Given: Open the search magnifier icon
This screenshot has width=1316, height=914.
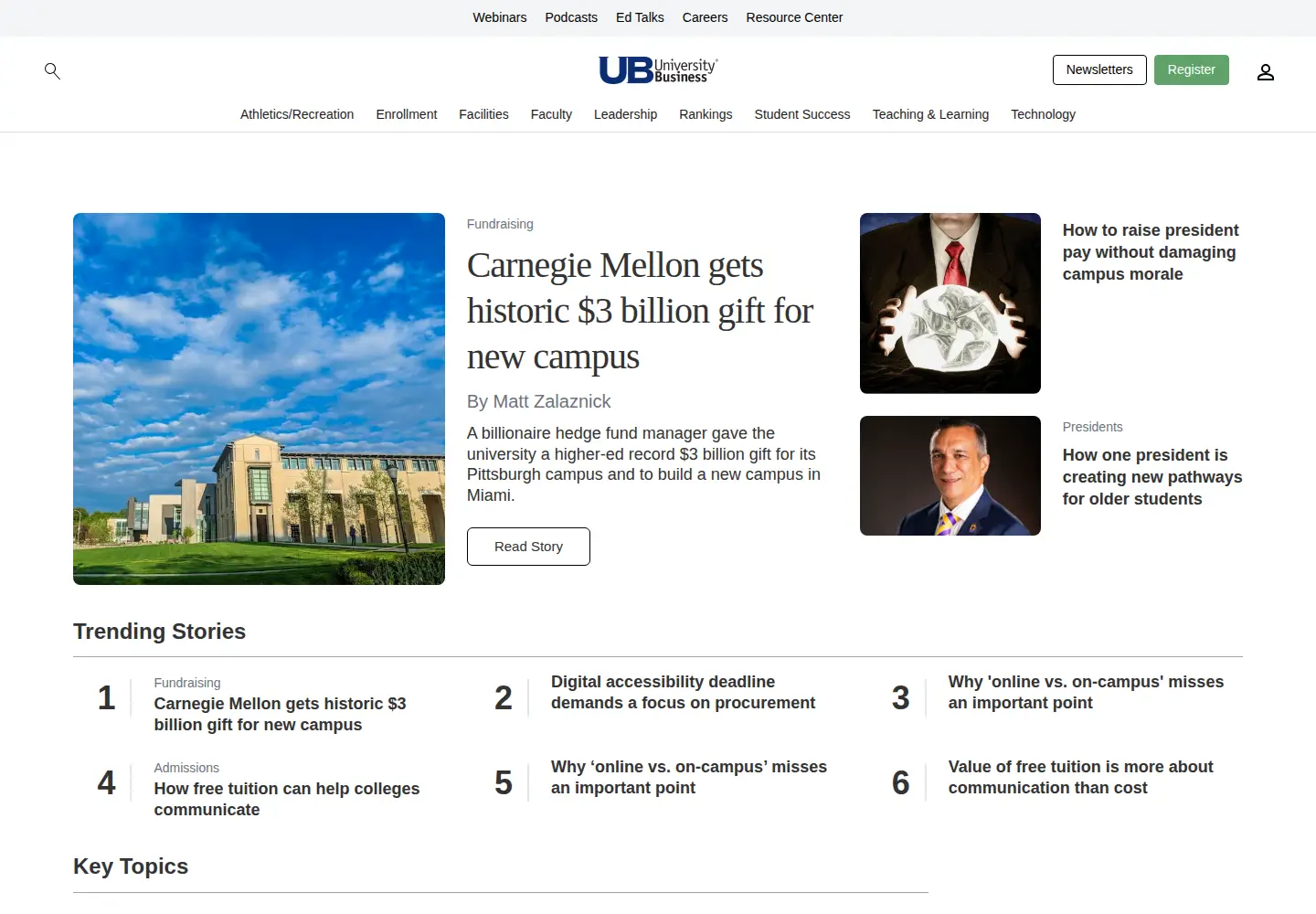Looking at the screenshot, I should (52, 70).
